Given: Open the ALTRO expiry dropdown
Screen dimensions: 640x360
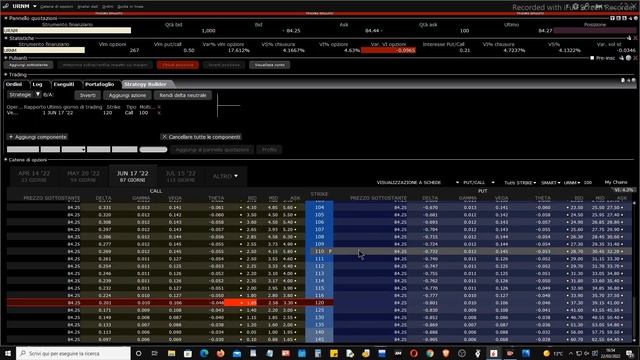Looking at the screenshot, I should click(225, 176).
